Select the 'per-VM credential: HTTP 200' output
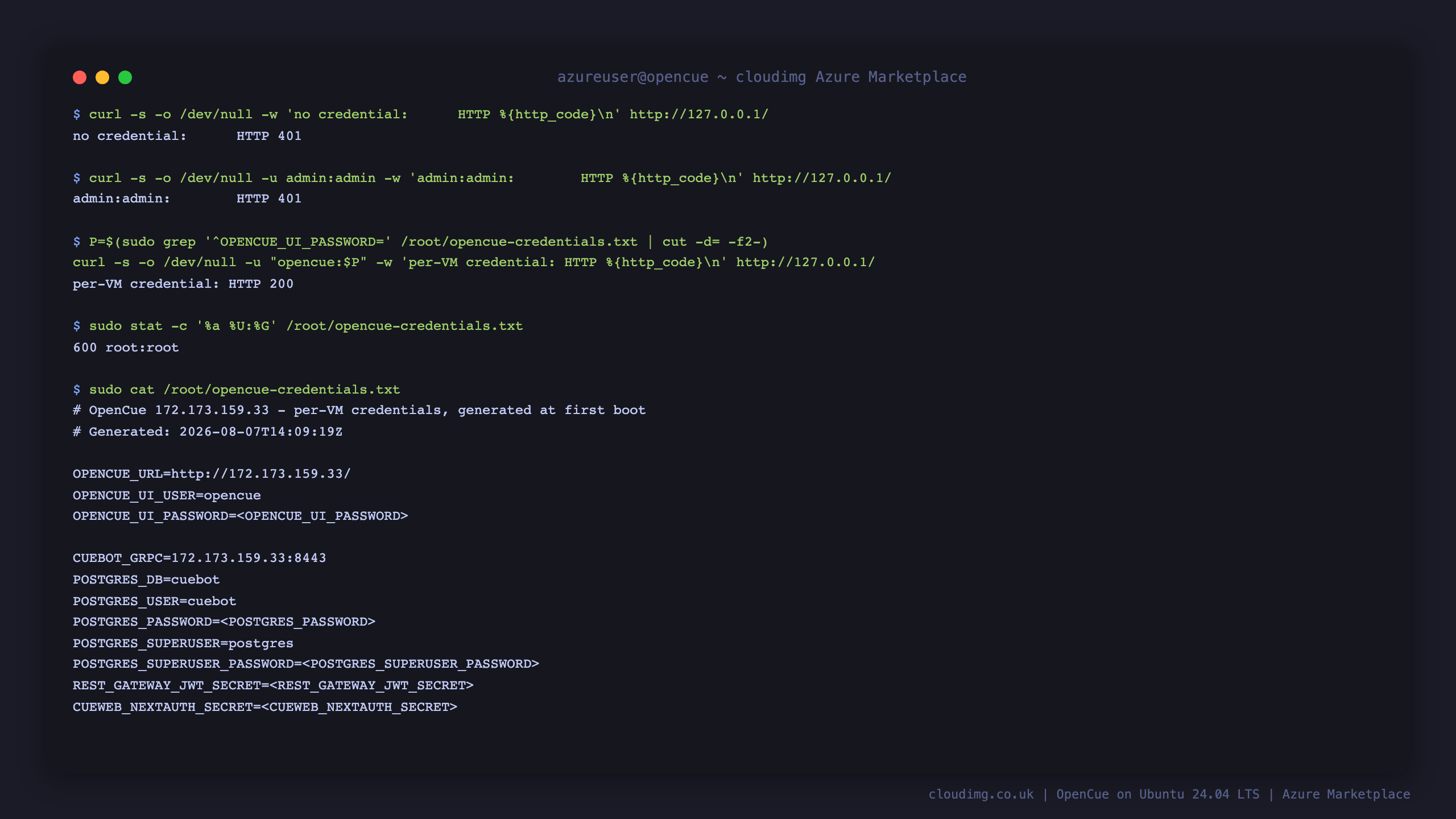The height and width of the screenshot is (819, 1456). pos(183,284)
